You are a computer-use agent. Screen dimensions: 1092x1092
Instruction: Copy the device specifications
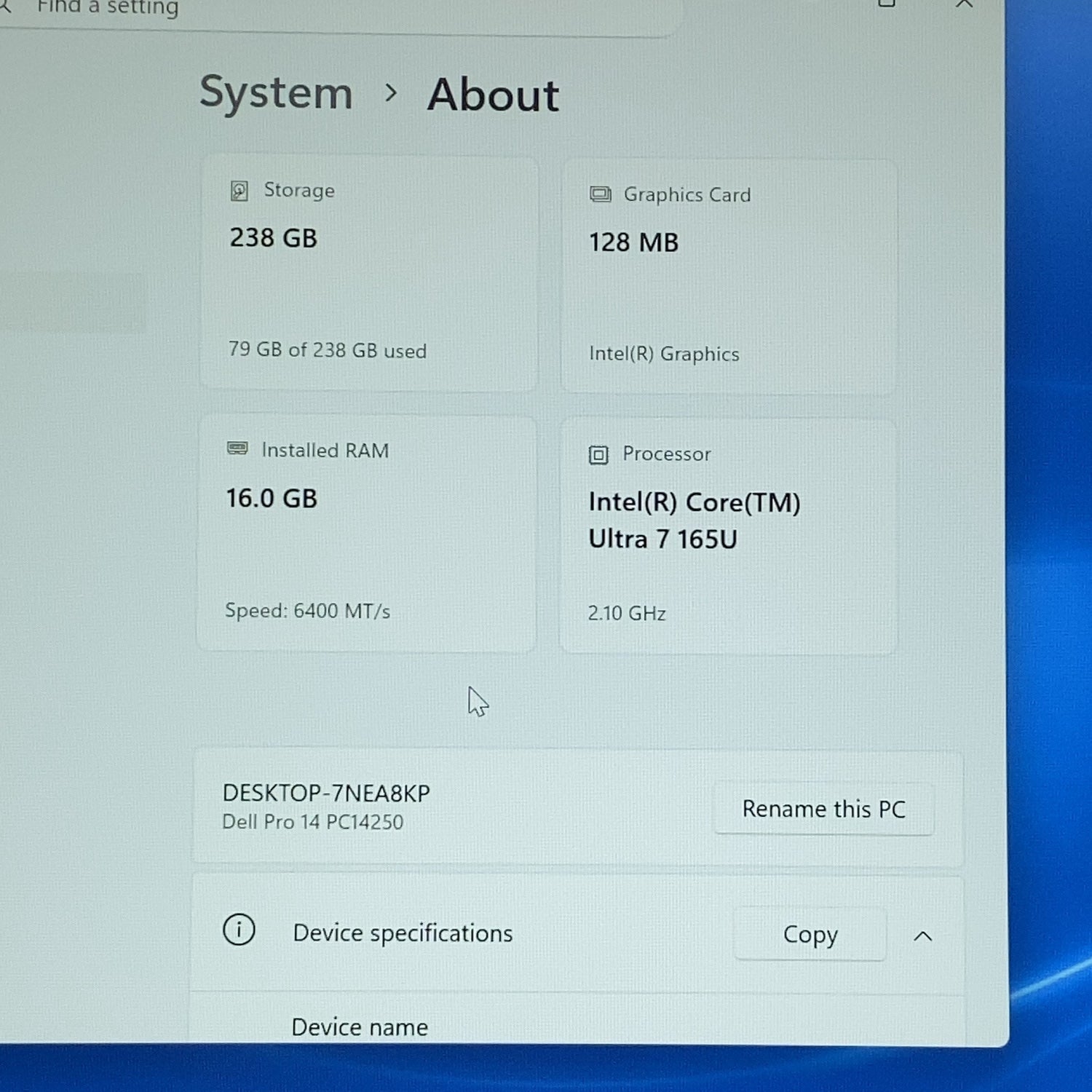810,934
